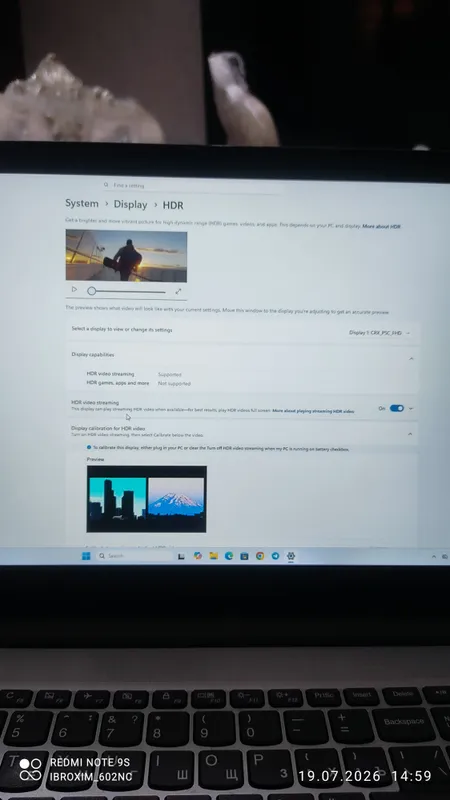Open More about playing streaming HDR video link
Image resolution: width=450 pixels, height=800 pixels.
pos(313,411)
